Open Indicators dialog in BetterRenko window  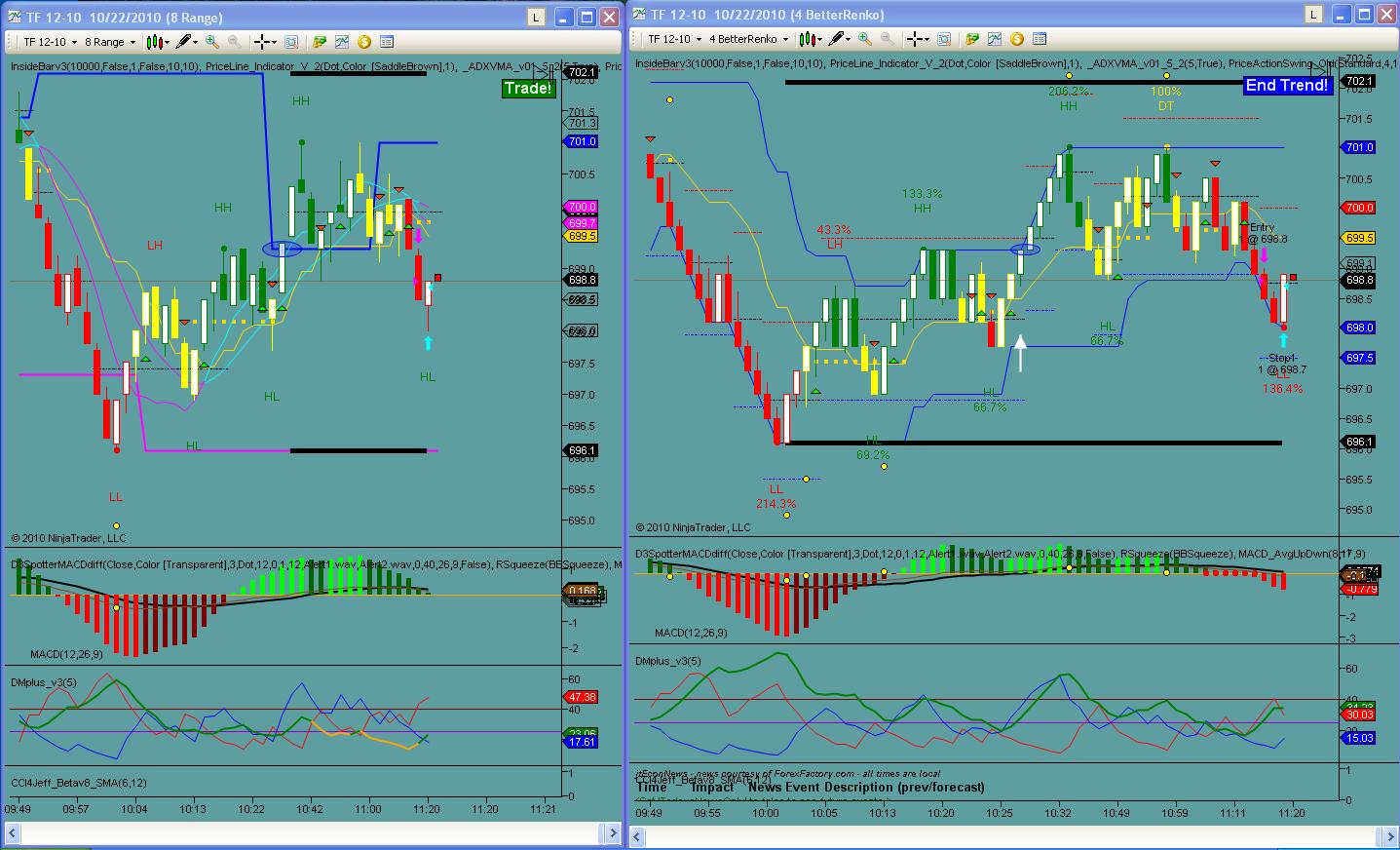[x=994, y=39]
